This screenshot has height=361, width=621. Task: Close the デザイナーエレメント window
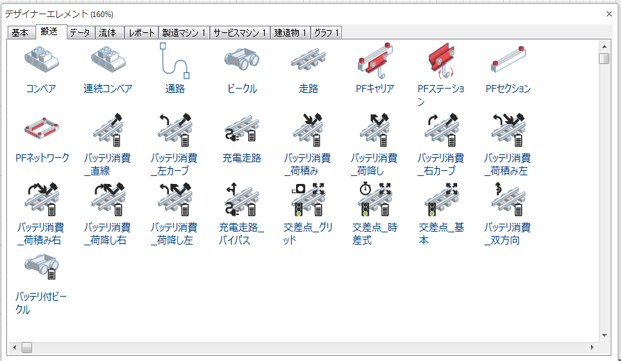609,14
